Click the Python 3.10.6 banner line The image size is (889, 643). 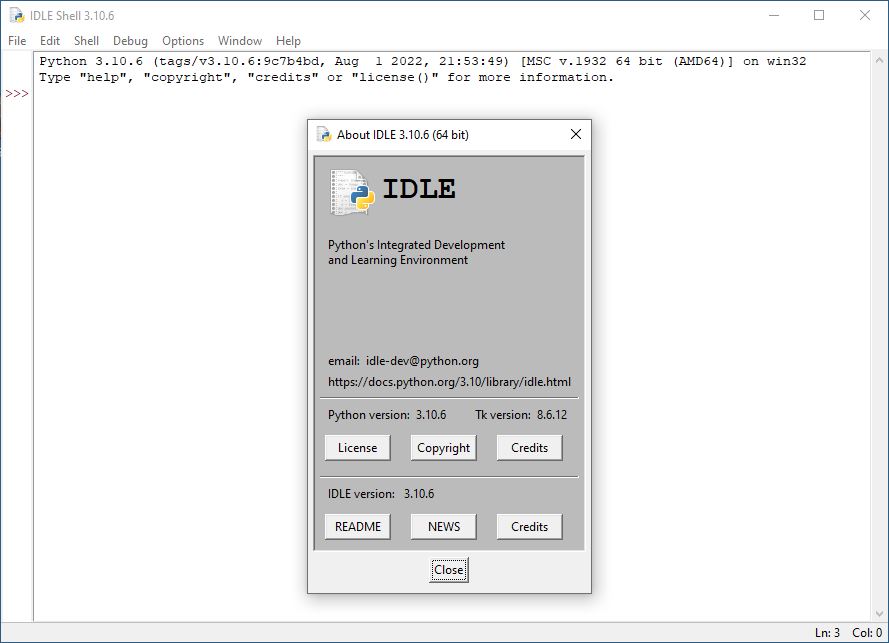[422, 61]
